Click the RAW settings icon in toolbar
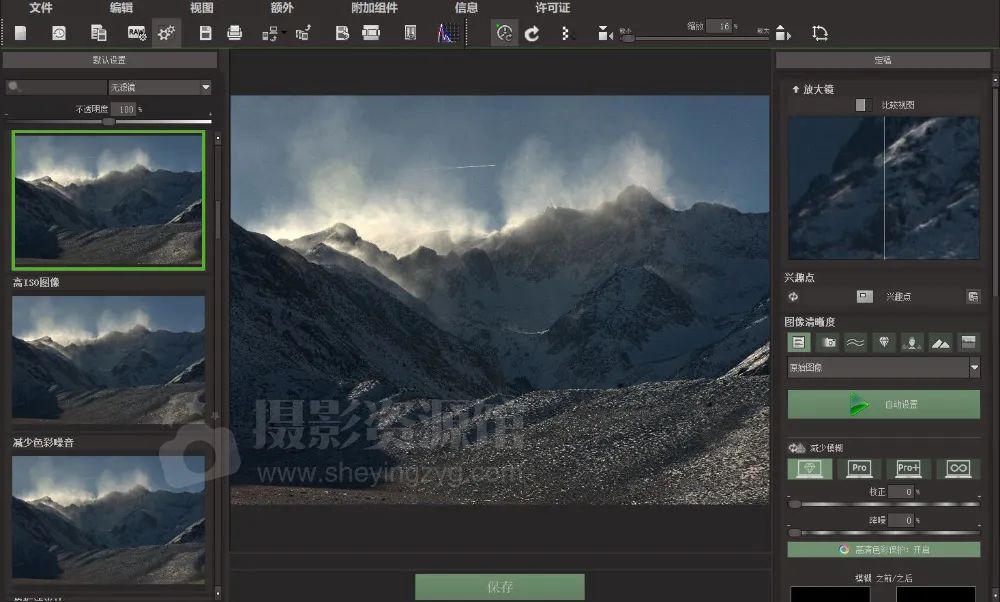Viewport: 1000px width, 602px height. (136, 33)
